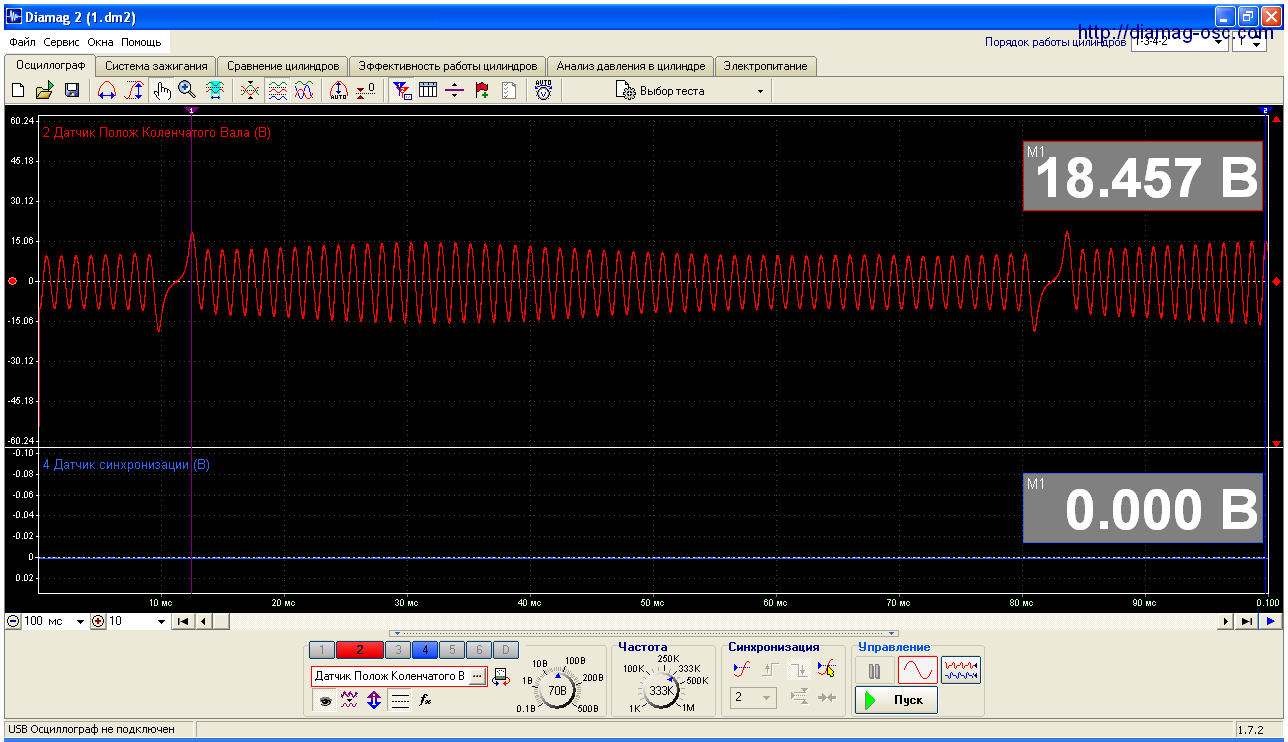Open the Помощь menu
The width and height of the screenshot is (1288, 742).
pyautogui.click(x=141, y=43)
